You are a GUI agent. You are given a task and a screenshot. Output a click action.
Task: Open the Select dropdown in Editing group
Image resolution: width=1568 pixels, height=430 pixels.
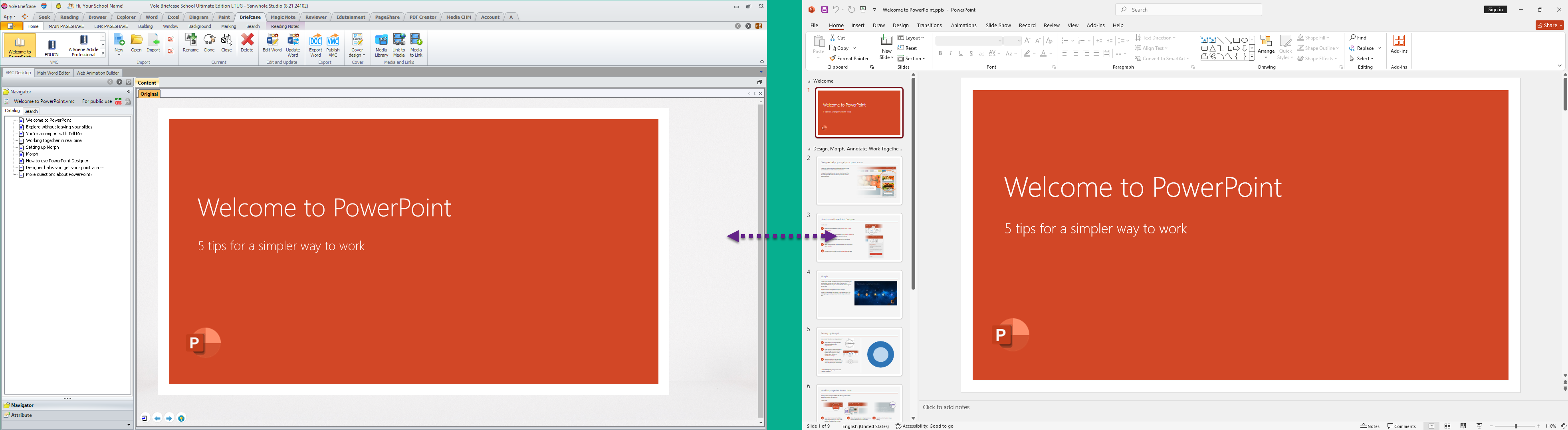click(1362, 58)
